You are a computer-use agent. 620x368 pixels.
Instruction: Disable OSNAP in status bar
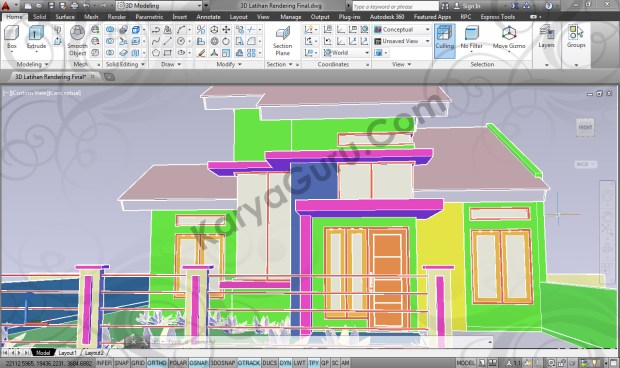pyautogui.click(x=198, y=363)
